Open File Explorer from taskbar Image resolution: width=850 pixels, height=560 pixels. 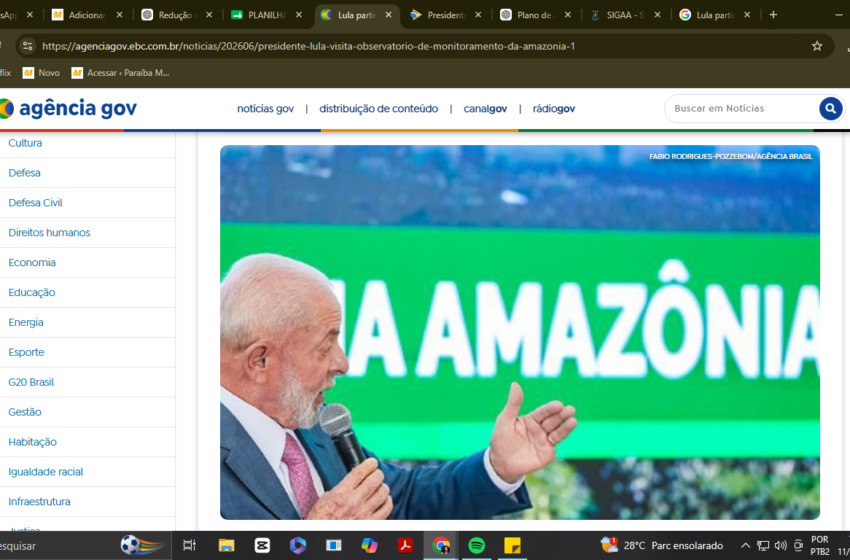pos(226,545)
